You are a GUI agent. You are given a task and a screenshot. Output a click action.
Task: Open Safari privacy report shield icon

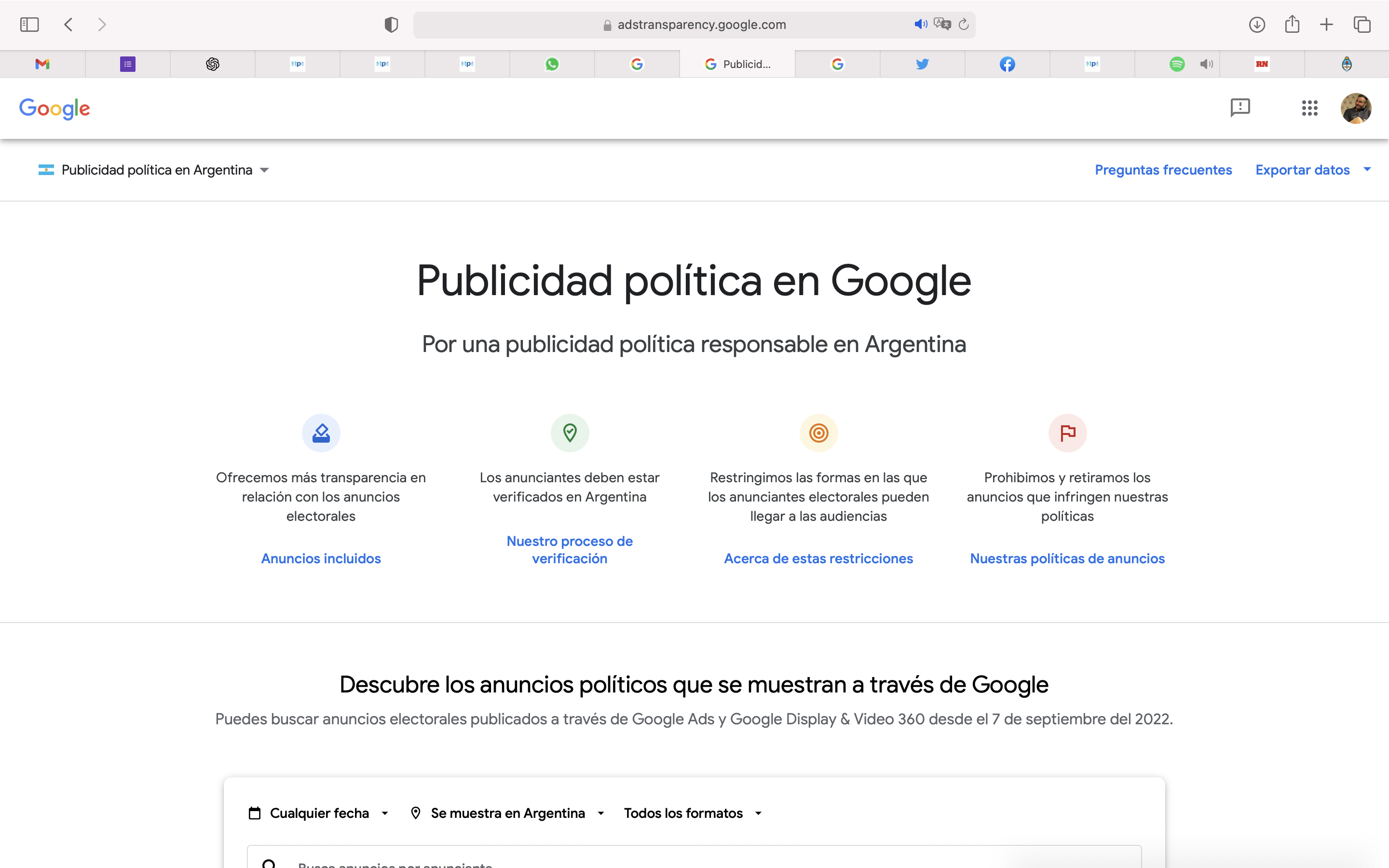pyautogui.click(x=391, y=25)
